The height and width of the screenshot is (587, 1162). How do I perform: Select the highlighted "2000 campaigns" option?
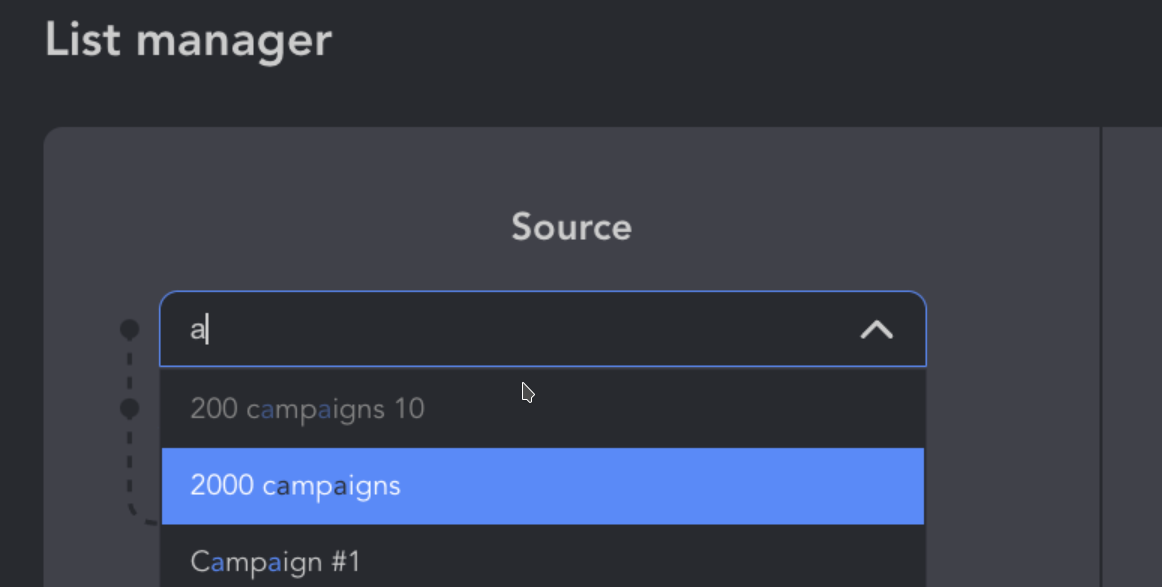tap(542, 486)
